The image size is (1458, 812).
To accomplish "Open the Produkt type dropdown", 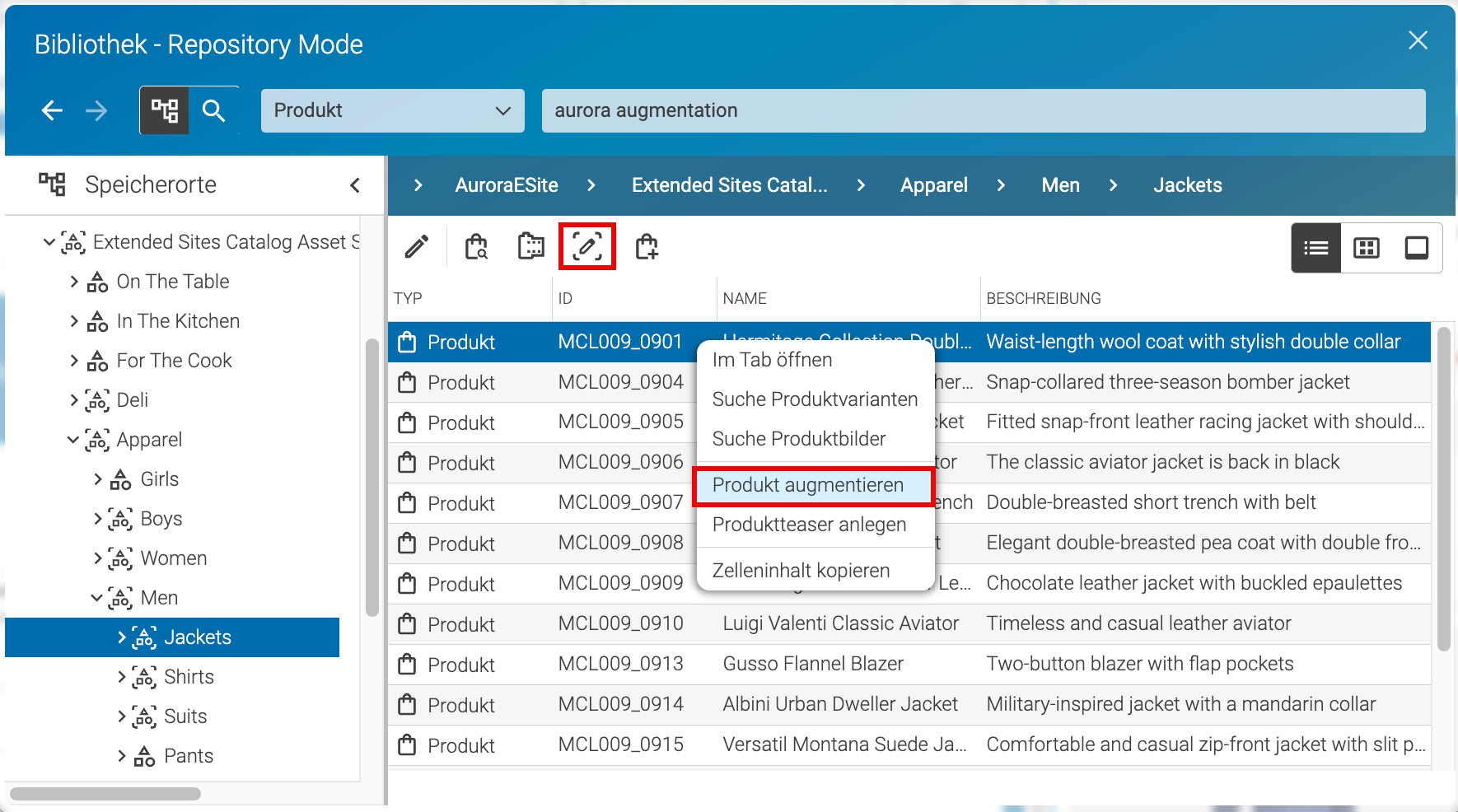I will click(x=393, y=110).
